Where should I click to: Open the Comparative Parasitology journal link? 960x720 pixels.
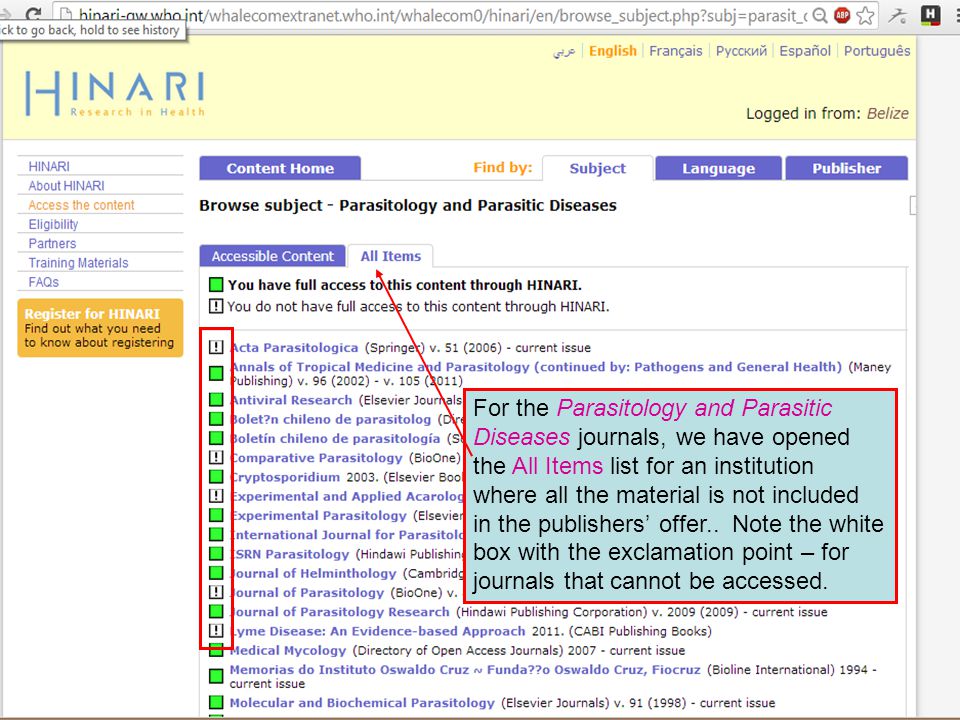tap(317, 457)
